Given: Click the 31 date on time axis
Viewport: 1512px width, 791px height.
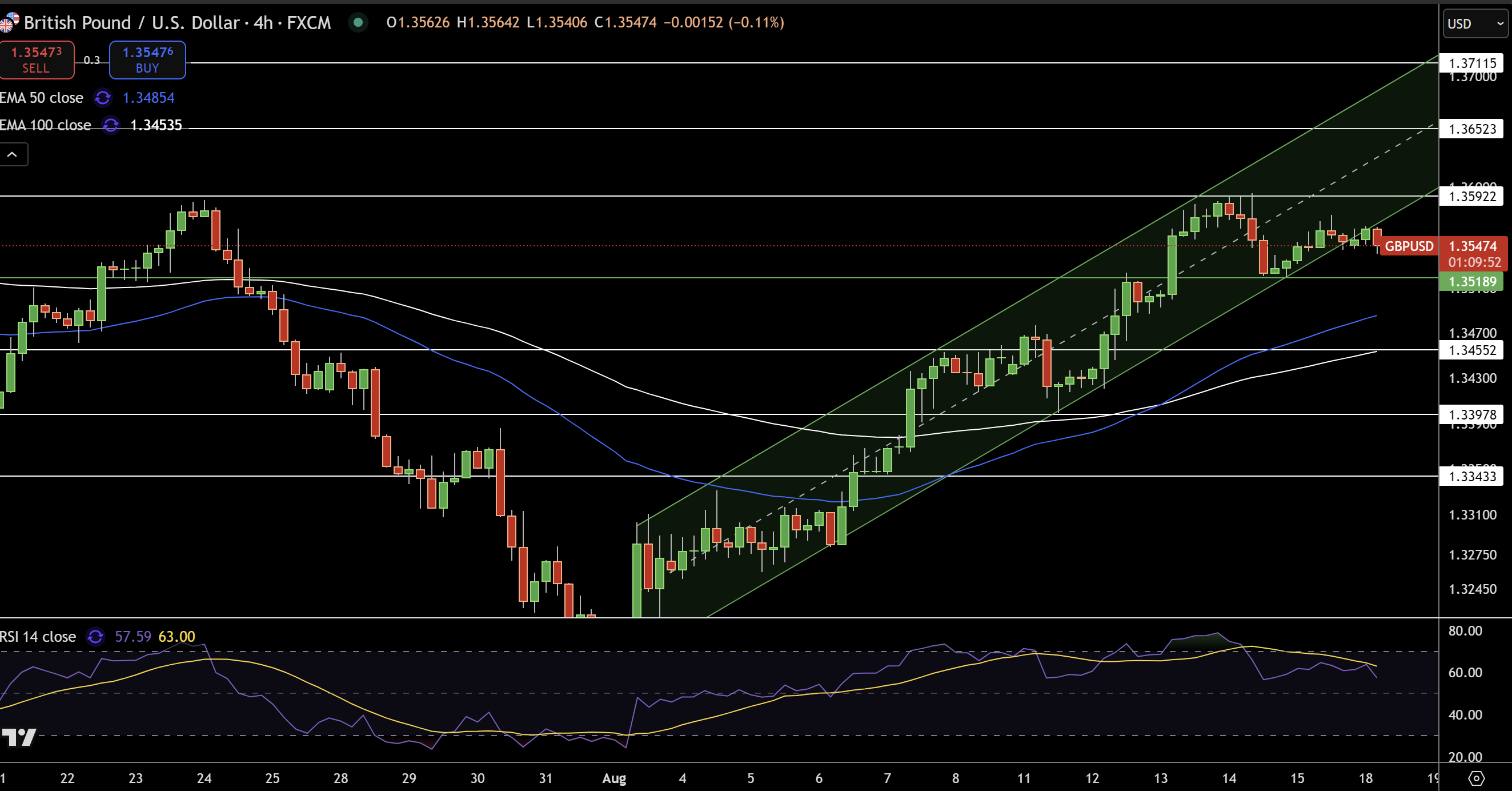Looking at the screenshot, I should [546, 778].
